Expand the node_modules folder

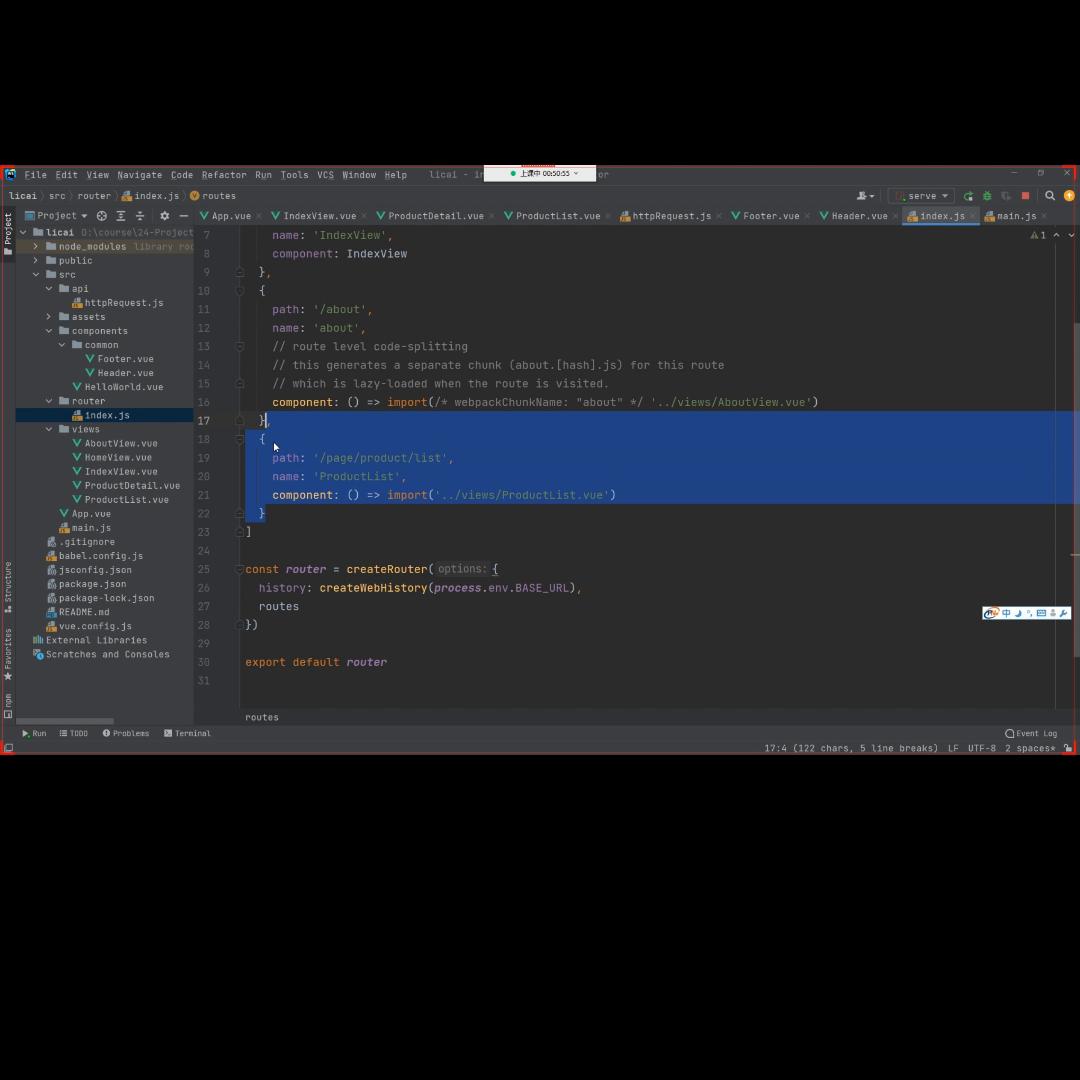[x=36, y=246]
